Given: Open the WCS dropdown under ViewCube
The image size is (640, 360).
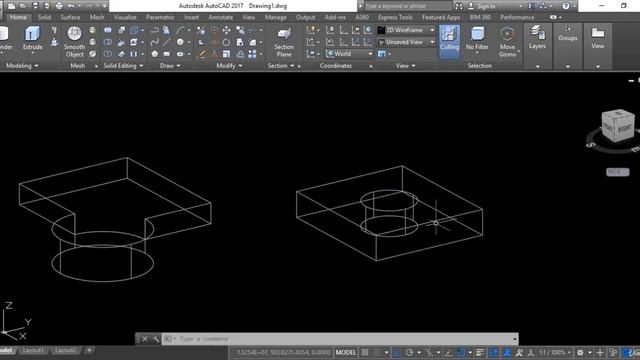Looking at the screenshot, I should (618, 172).
